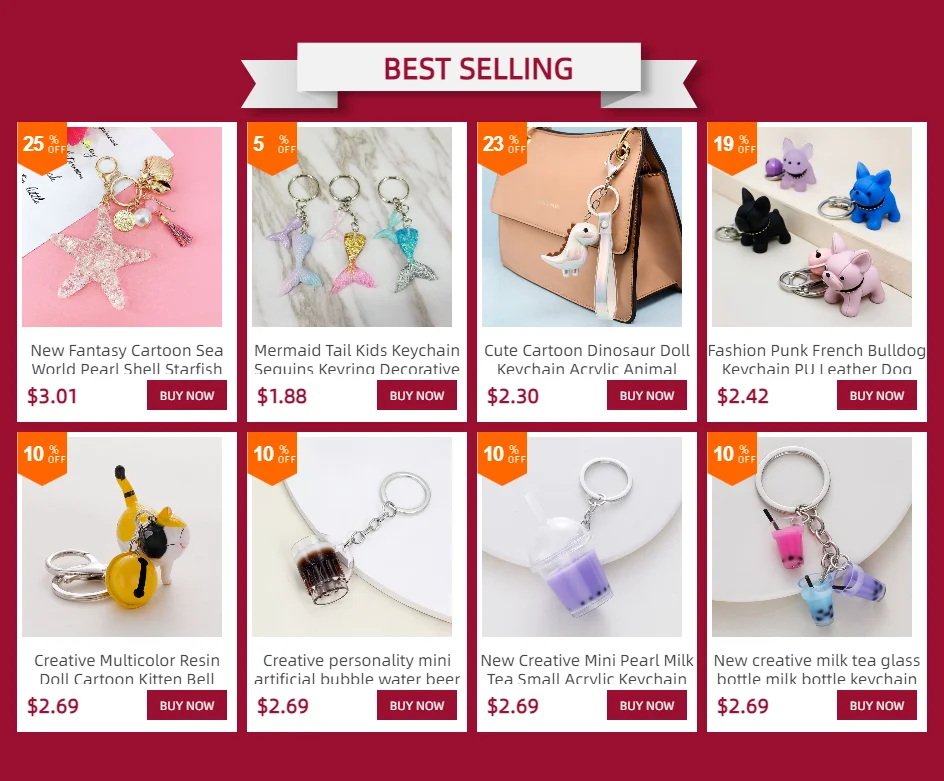Click the 5% off discount badge

[x=272, y=148]
